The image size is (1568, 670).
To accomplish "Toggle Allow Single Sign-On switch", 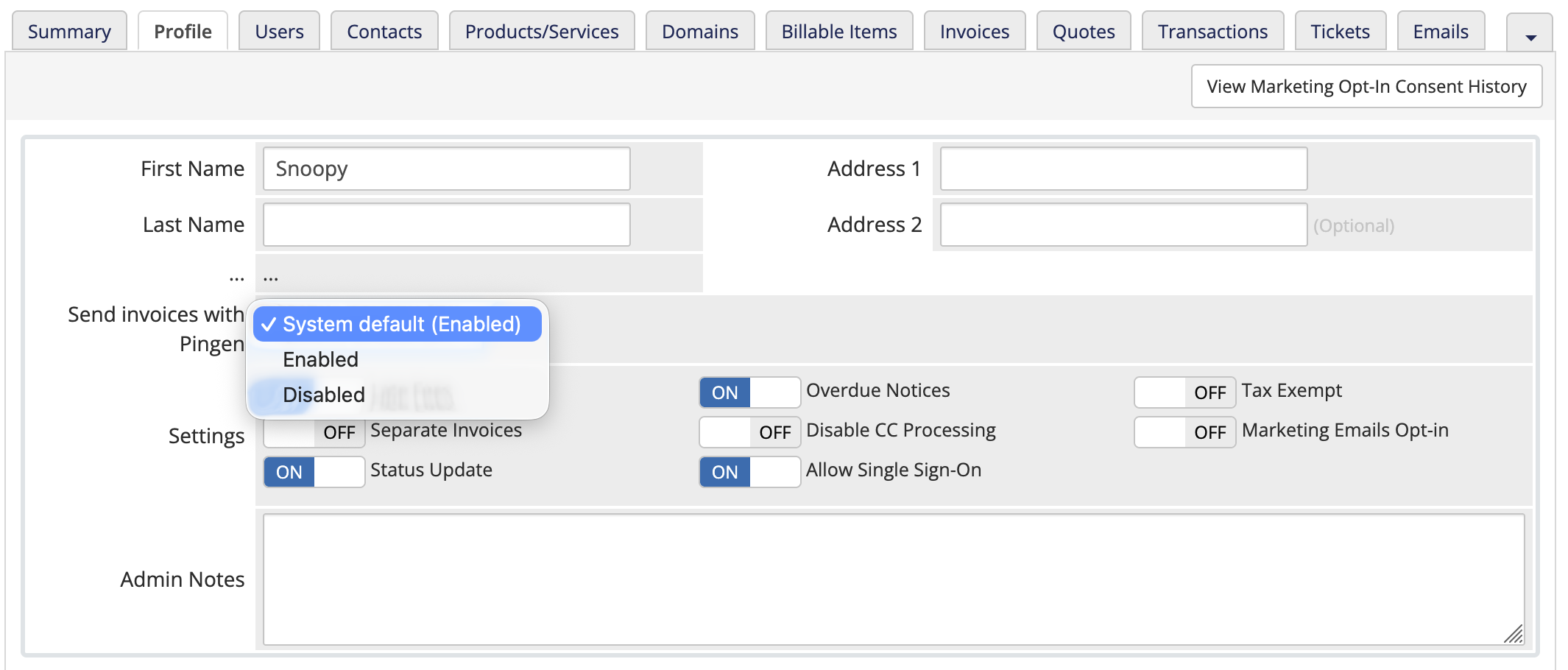I will [x=749, y=472].
